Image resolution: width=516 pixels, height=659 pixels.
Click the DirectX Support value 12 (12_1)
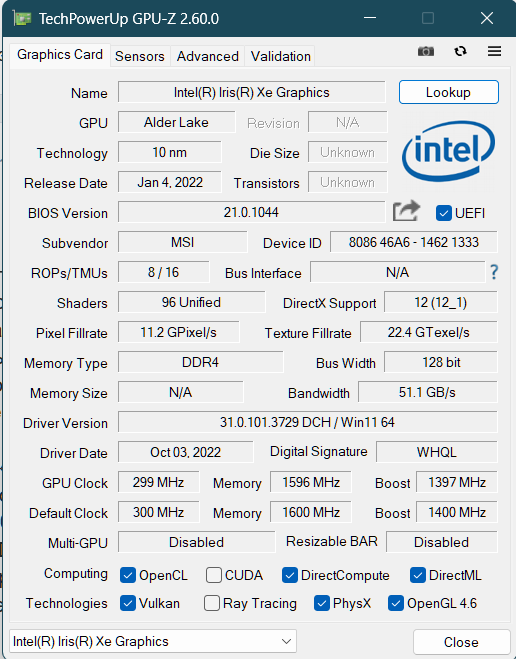click(x=441, y=303)
